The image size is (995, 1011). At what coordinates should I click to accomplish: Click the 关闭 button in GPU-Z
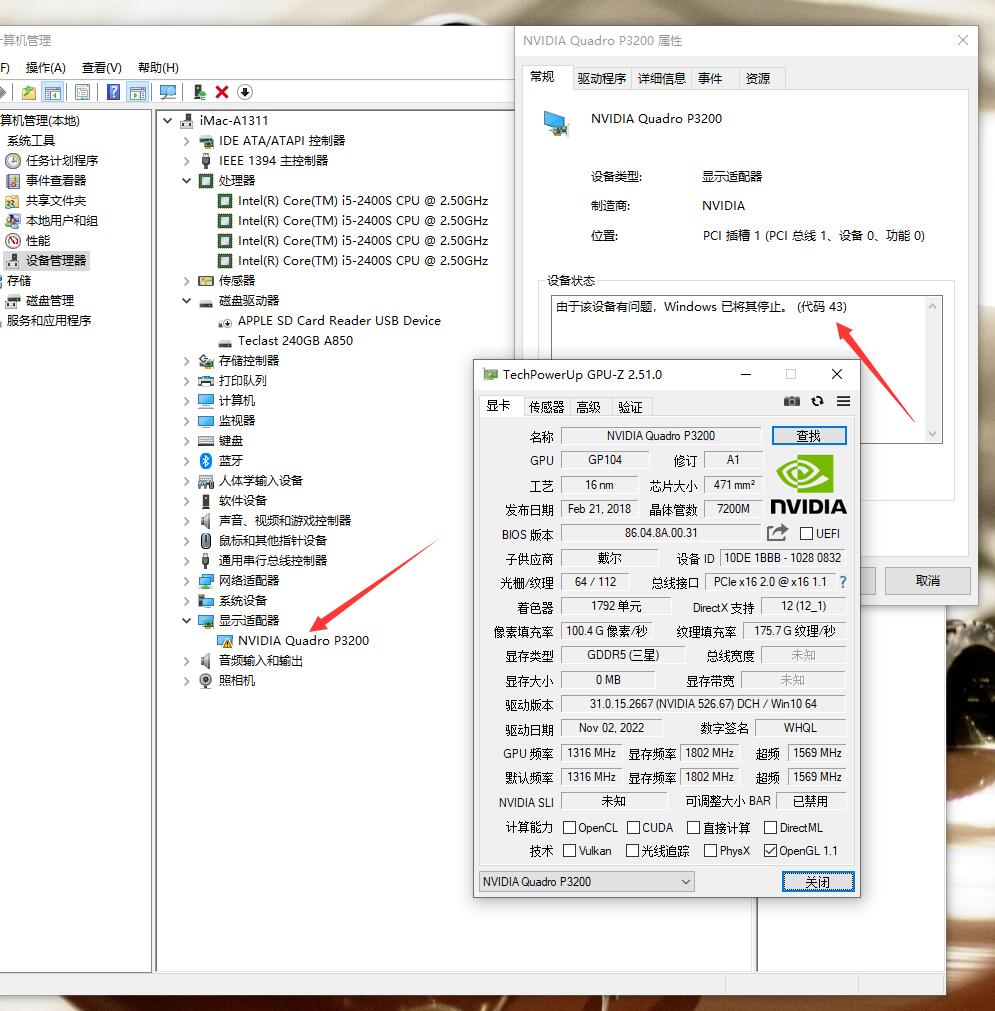tap(818, 881)
